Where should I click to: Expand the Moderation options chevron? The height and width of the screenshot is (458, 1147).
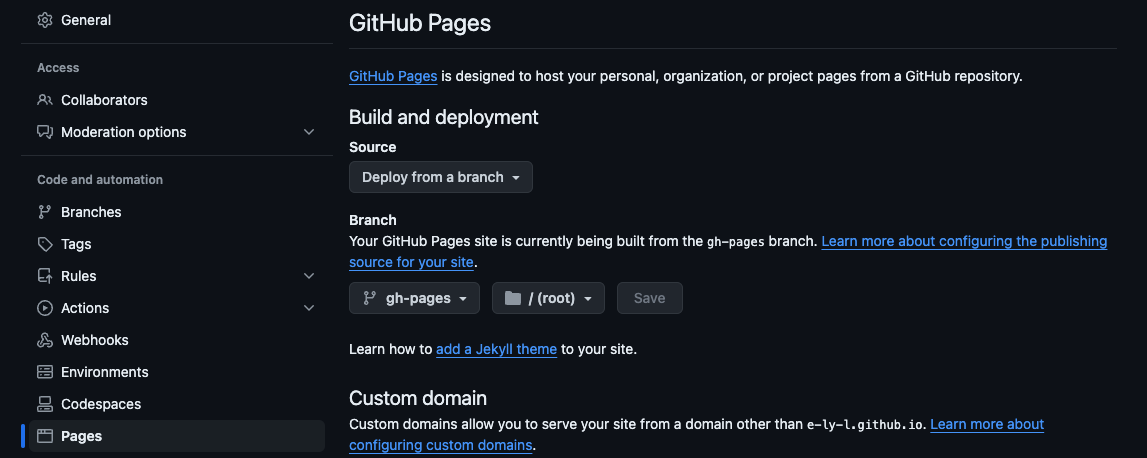309,132
